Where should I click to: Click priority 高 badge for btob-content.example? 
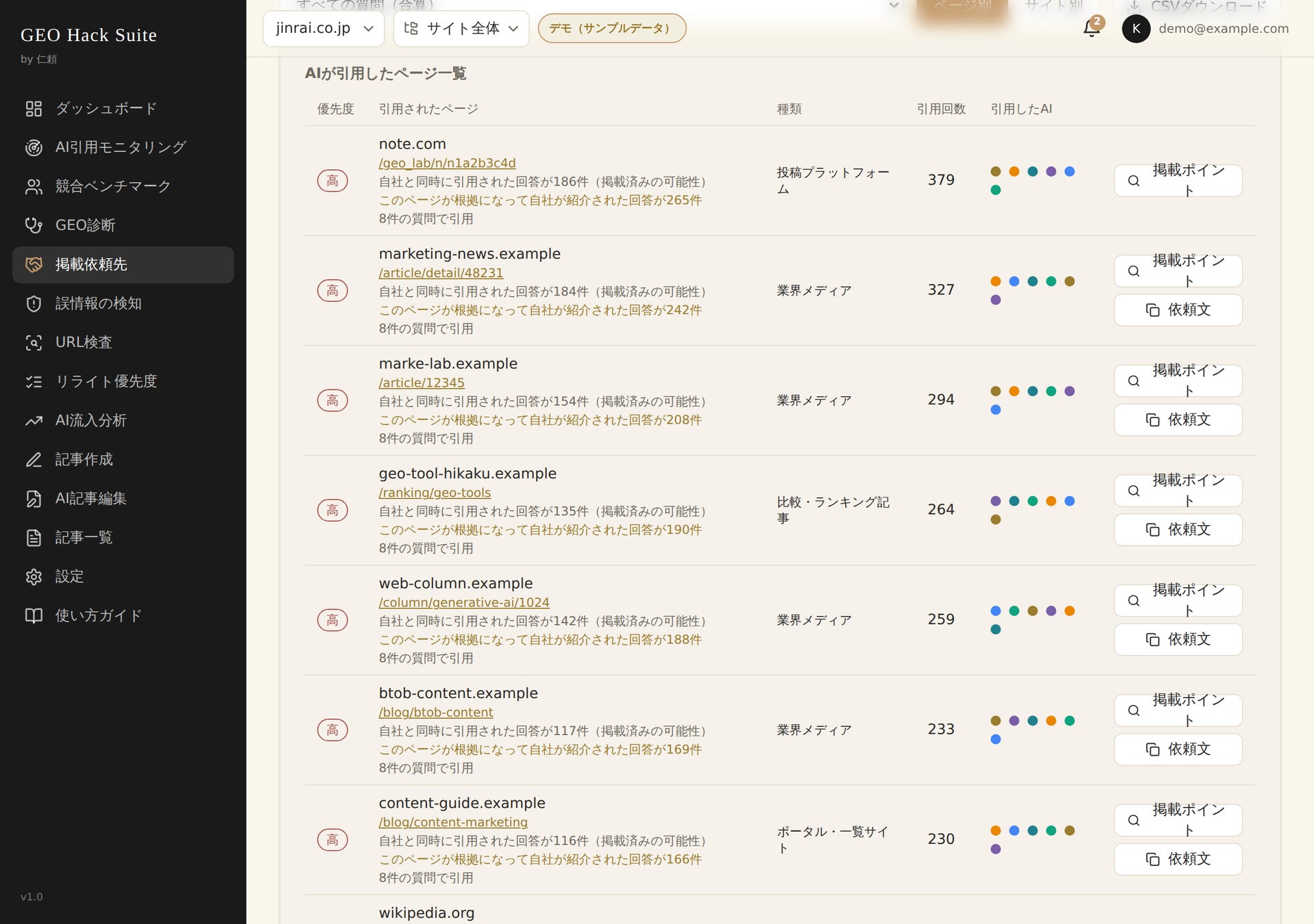(x=333, y=730)
